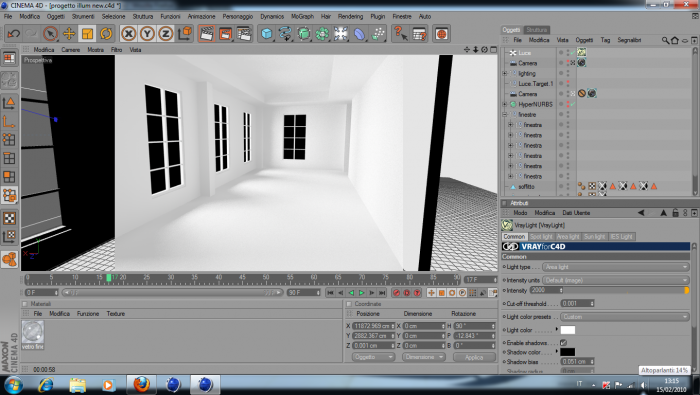The height and width of the screenshot is (395, 700).
Task: Open the Windows Start menu
Action: click(13, 384)
